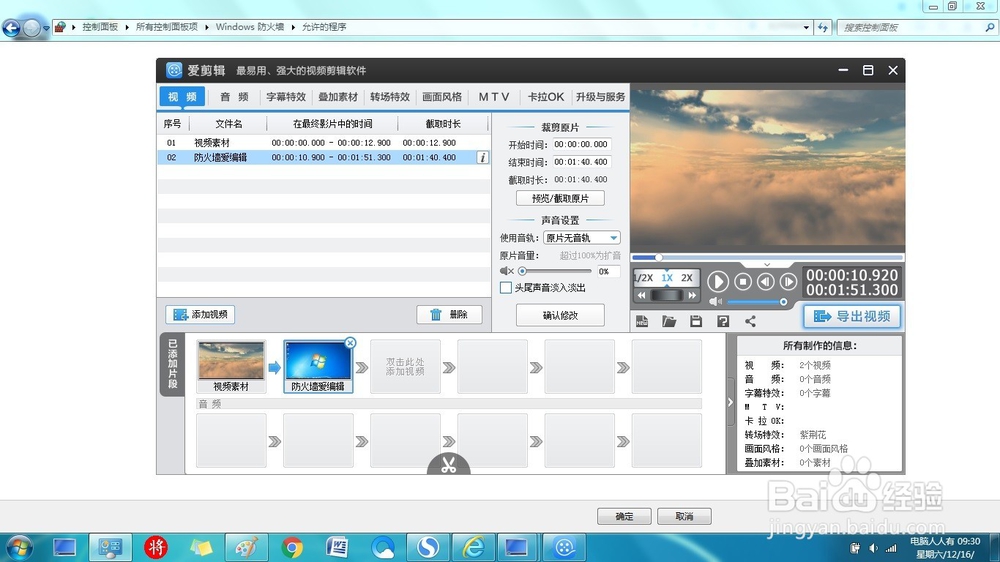Fast forward using the double-right arrow jog button
1000x562 pixels.
coord(692,295)
